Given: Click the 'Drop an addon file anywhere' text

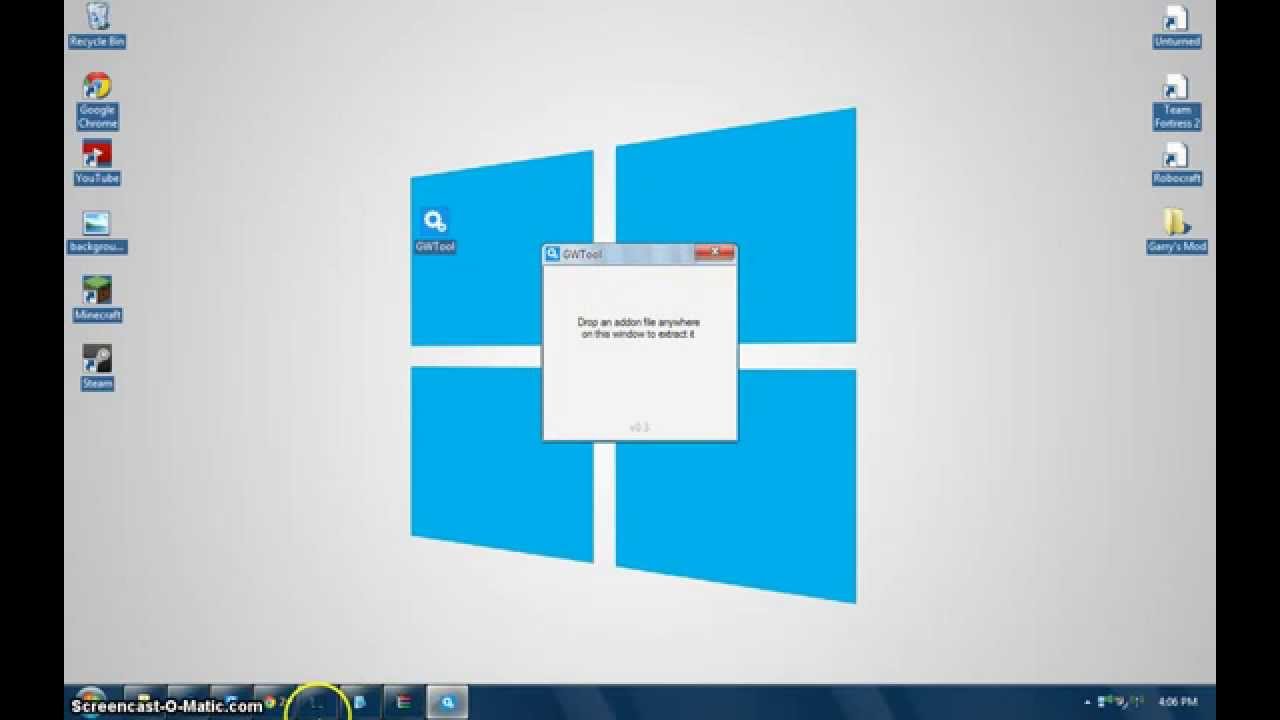Looking at the screenshot, I should pyautogui.click(x=639, y=322).
